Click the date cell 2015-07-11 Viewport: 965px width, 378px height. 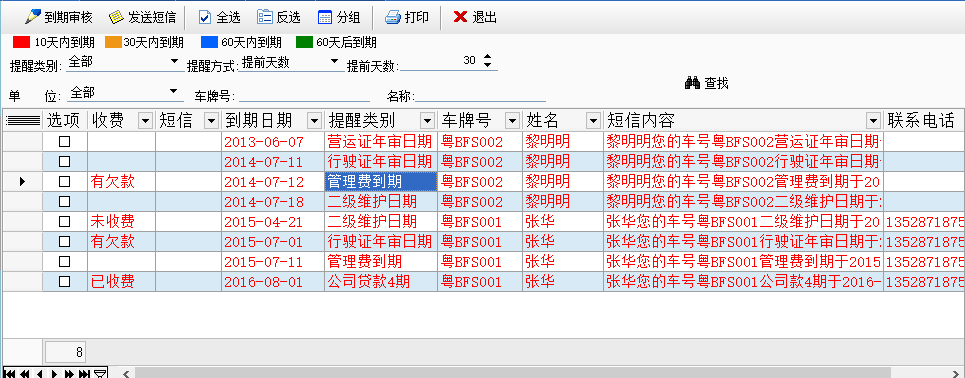click(x=273, y=262)
